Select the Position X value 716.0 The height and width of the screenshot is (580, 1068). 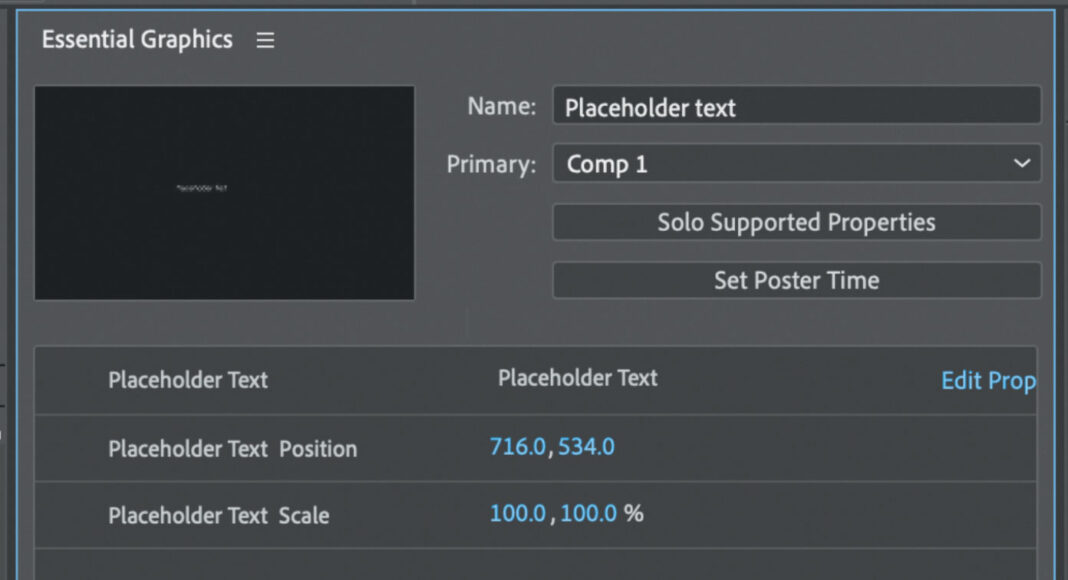(517, 447)
